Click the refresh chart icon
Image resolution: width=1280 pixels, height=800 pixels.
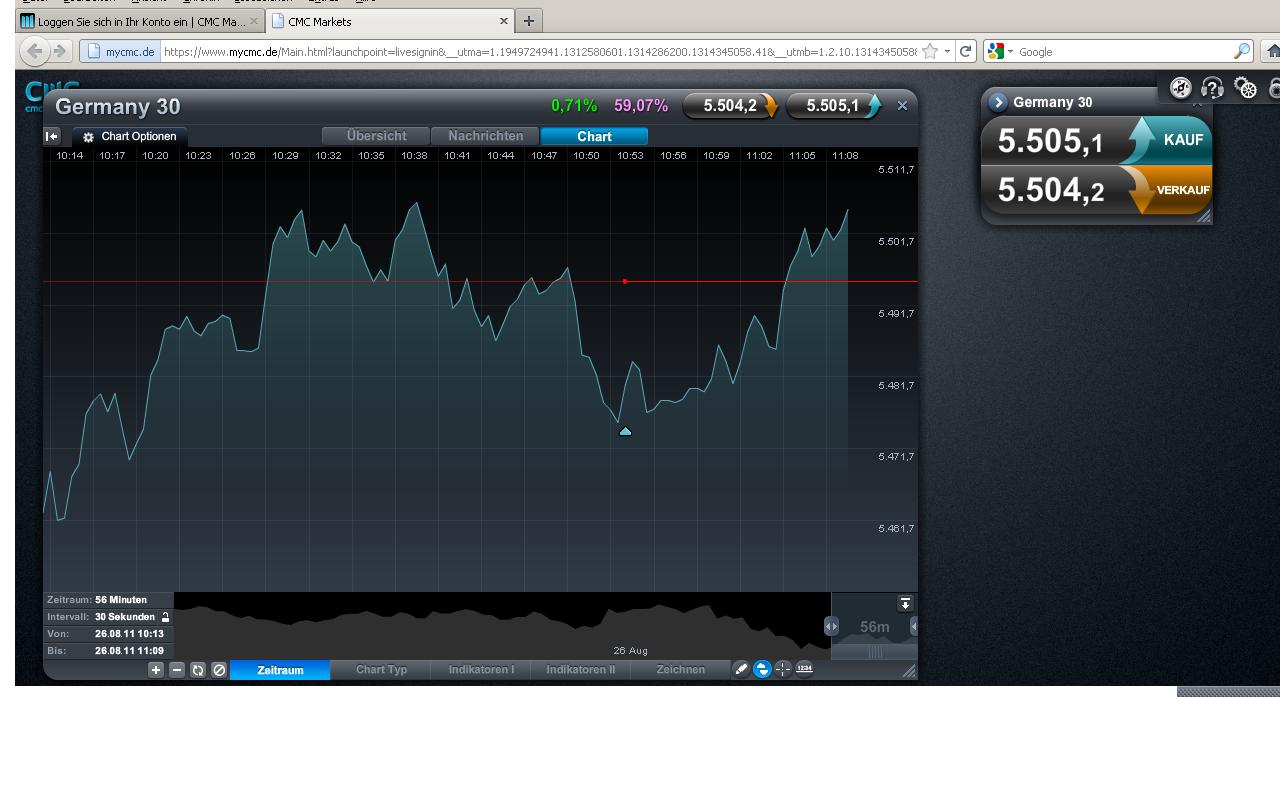198,670
